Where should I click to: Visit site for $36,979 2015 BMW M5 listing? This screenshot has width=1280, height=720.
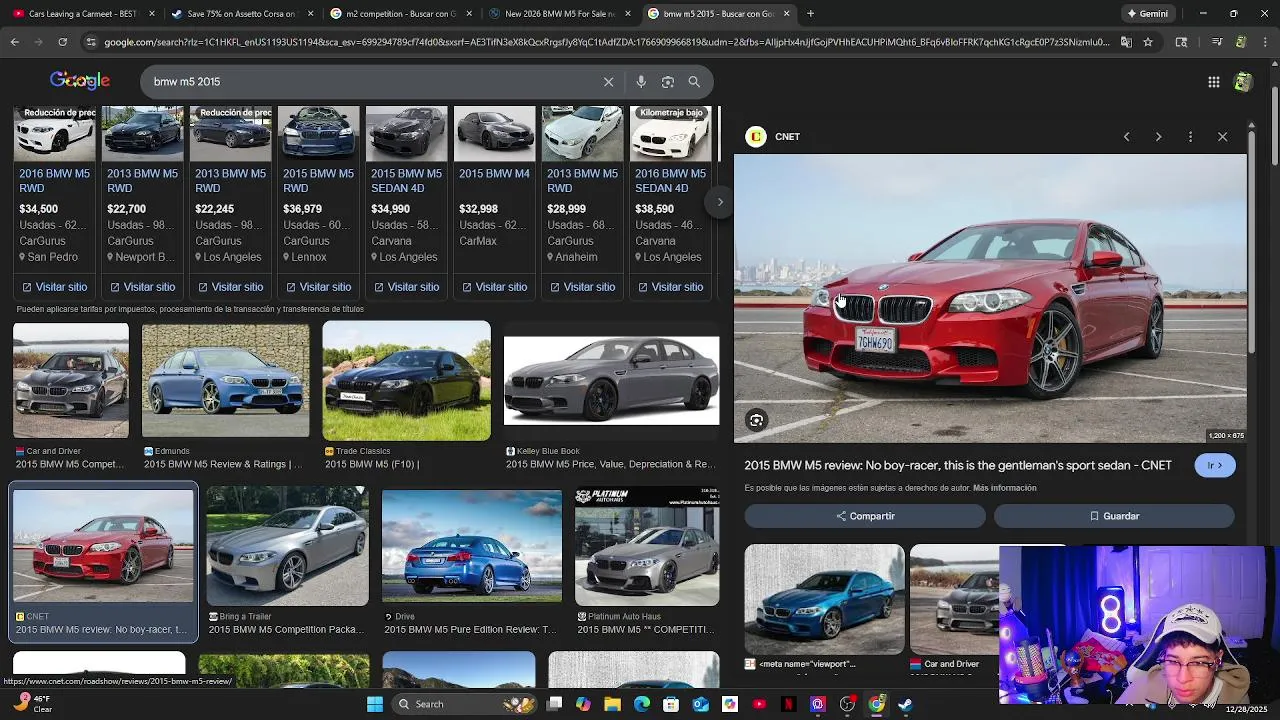pyautogui.click(x=319, y=287)
